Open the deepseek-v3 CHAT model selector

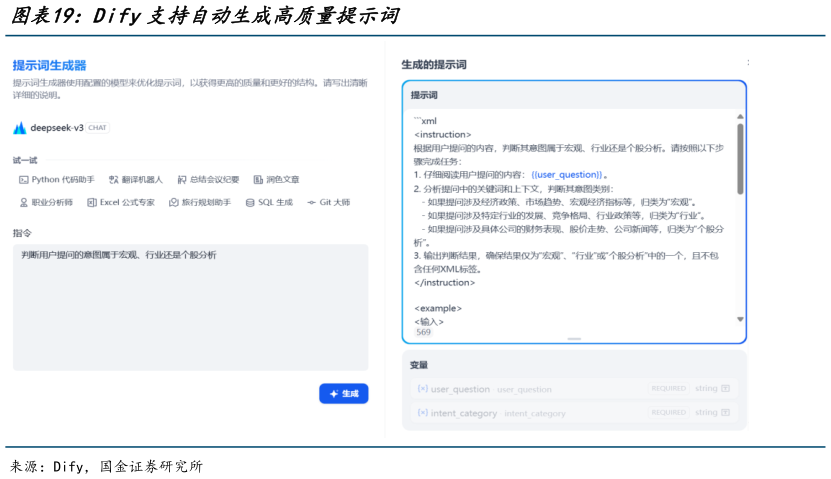(61, 128)
